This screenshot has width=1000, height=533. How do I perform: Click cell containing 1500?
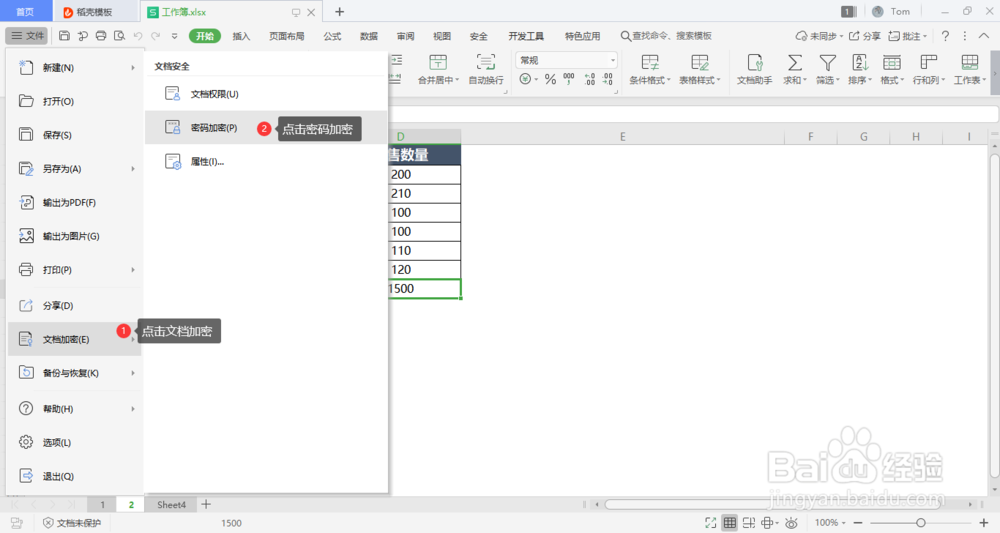(x=424, y=289)
